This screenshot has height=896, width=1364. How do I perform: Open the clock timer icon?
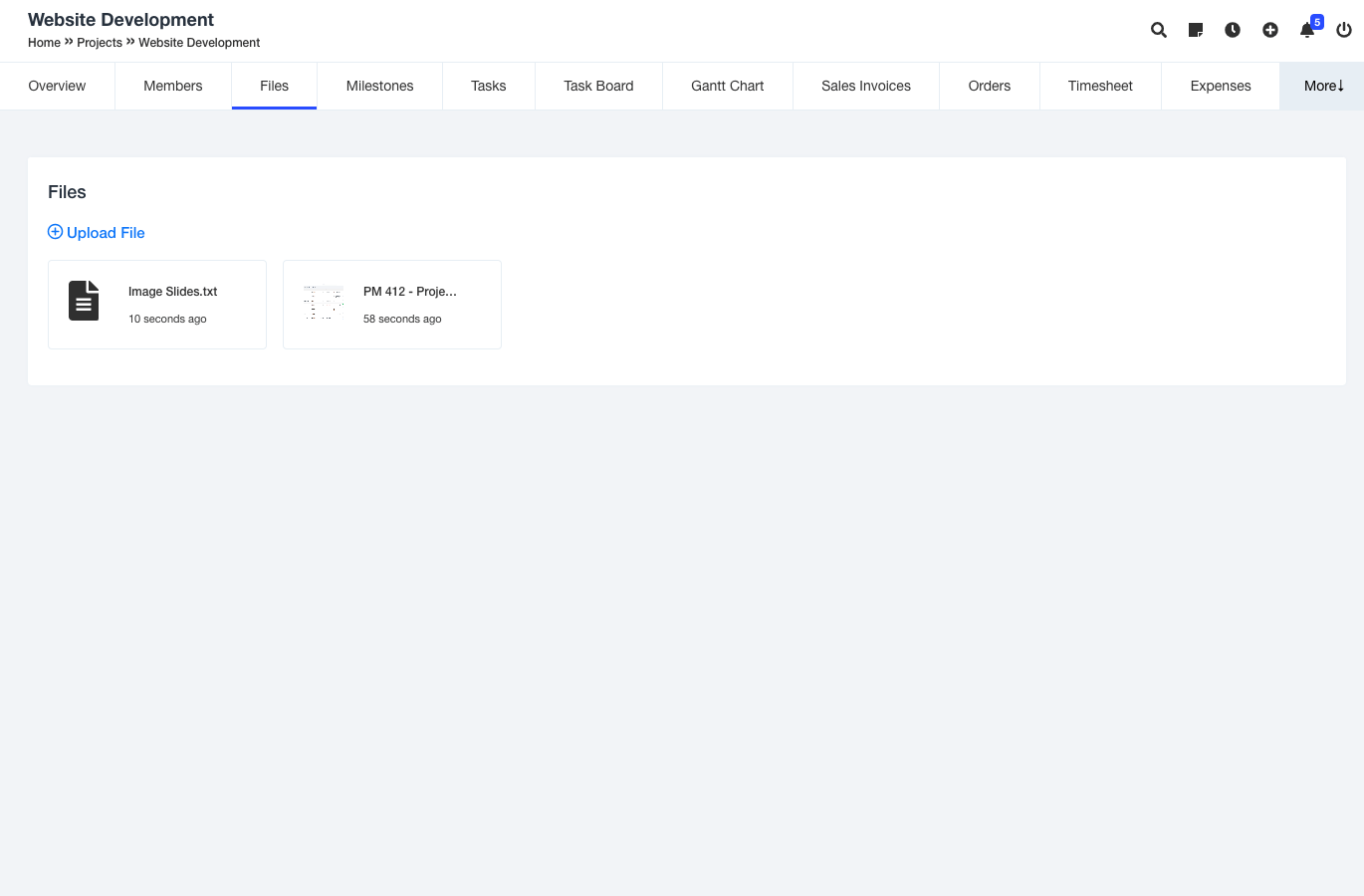(1233, 30)
